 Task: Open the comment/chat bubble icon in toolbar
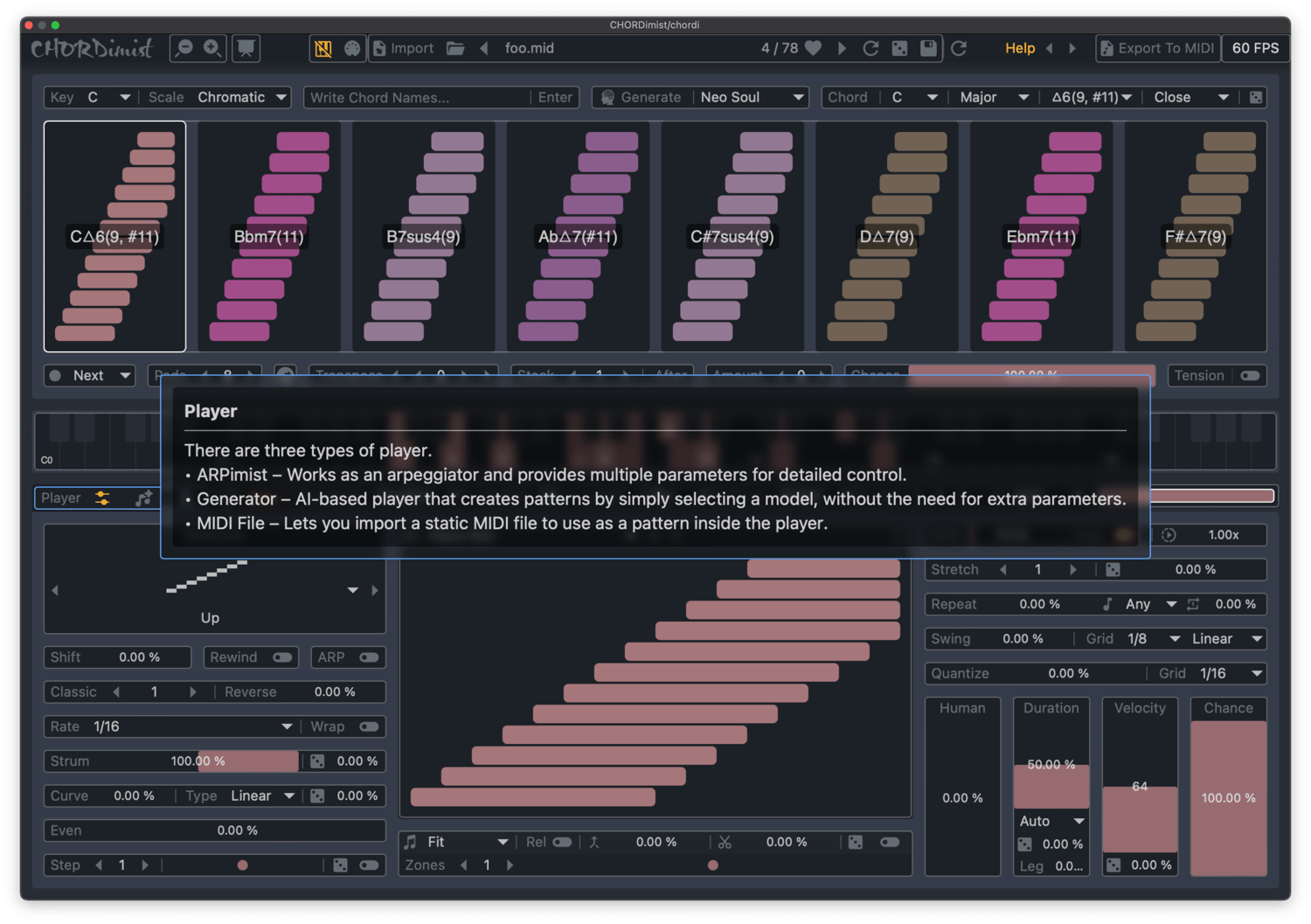pyautogui.click(x=246, y=48)
